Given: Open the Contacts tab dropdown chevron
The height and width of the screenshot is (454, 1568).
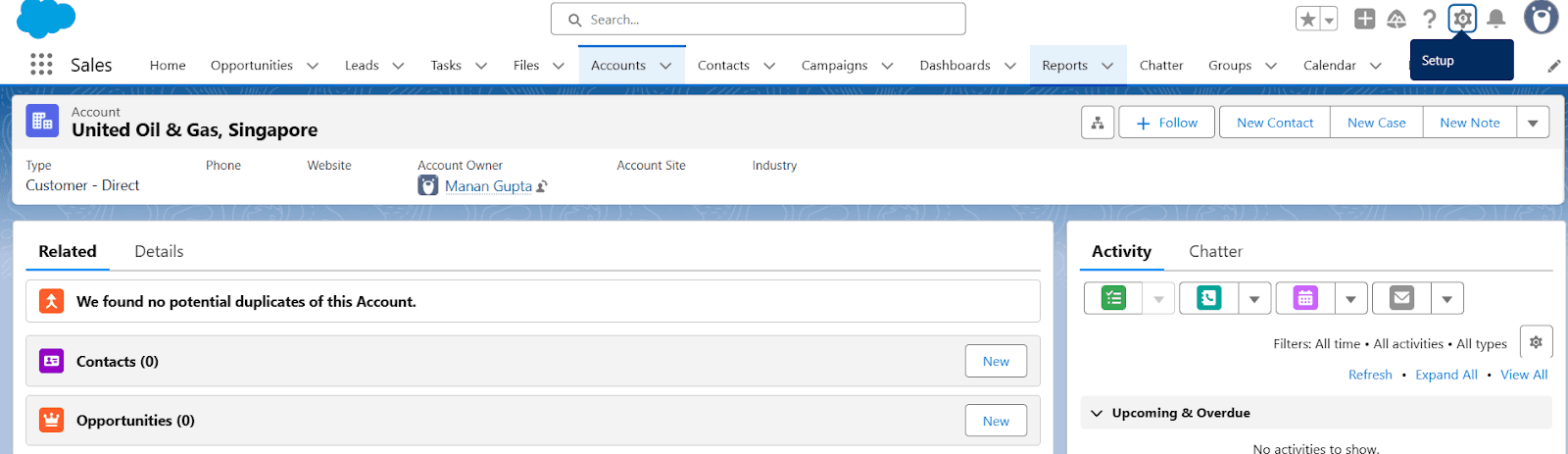Looking at the screenshot, I should [769, 66].
